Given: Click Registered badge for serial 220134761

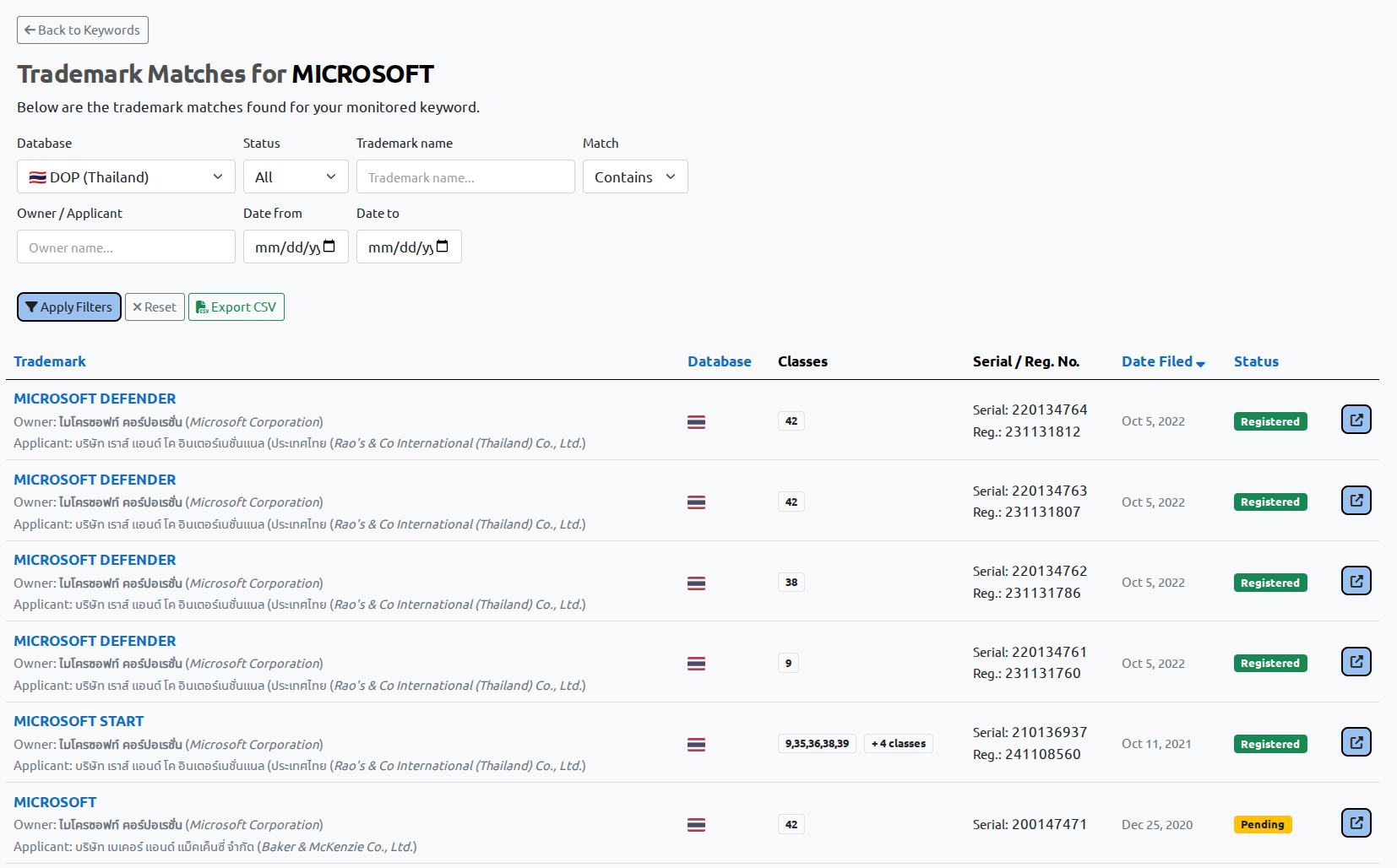Looking at the screenshot, I should [x=1270, y=663].
